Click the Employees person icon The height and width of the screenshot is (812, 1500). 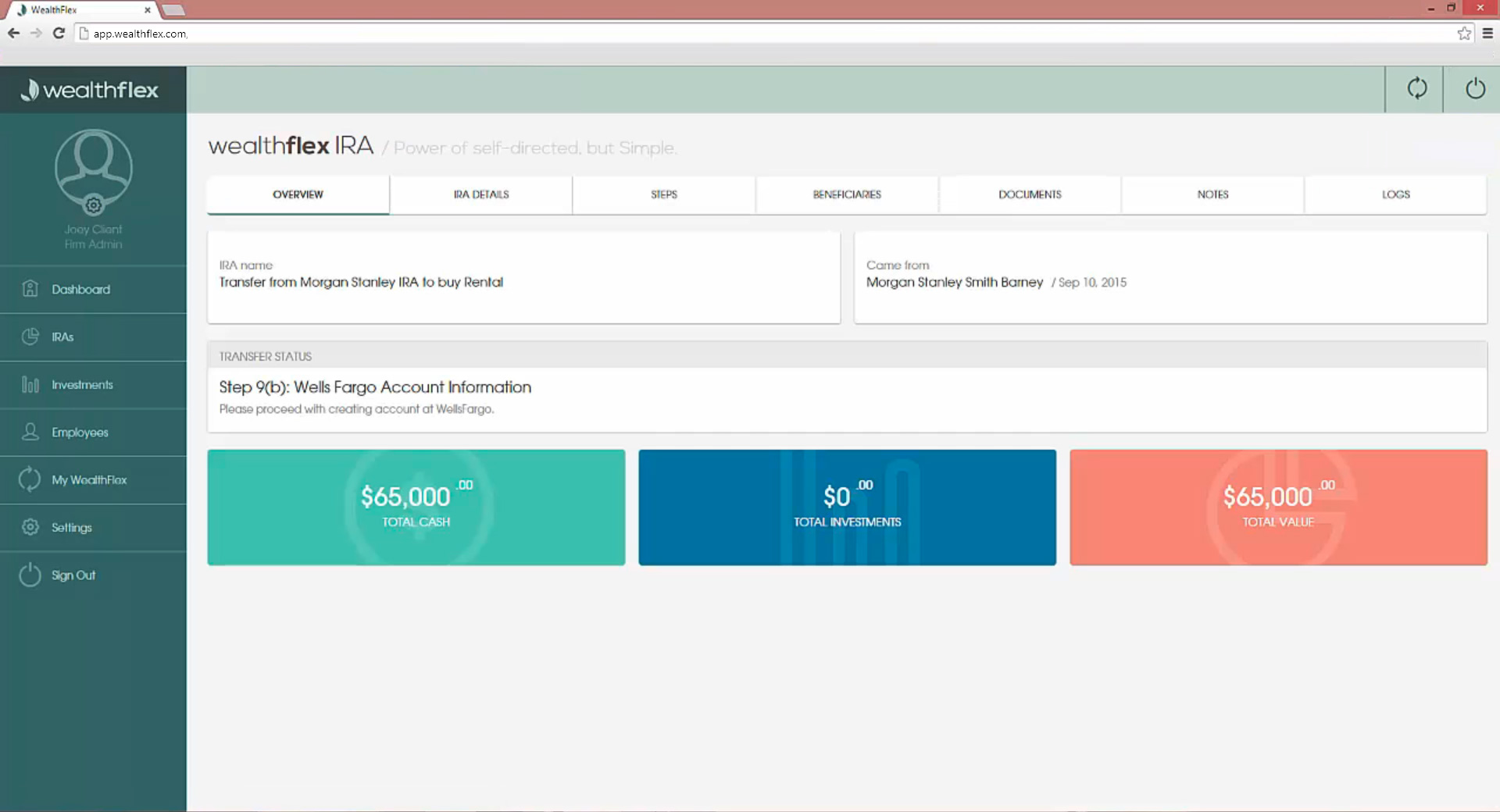point(30,432)
